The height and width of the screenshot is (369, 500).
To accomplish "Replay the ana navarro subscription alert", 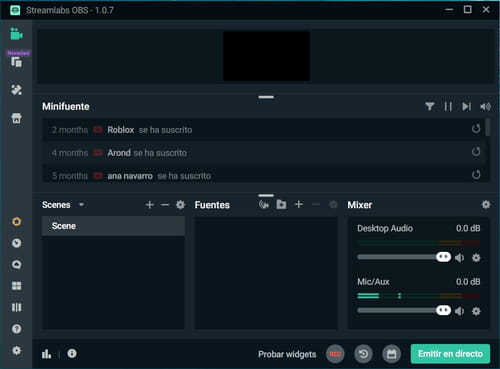I will (x=476, y=174).
